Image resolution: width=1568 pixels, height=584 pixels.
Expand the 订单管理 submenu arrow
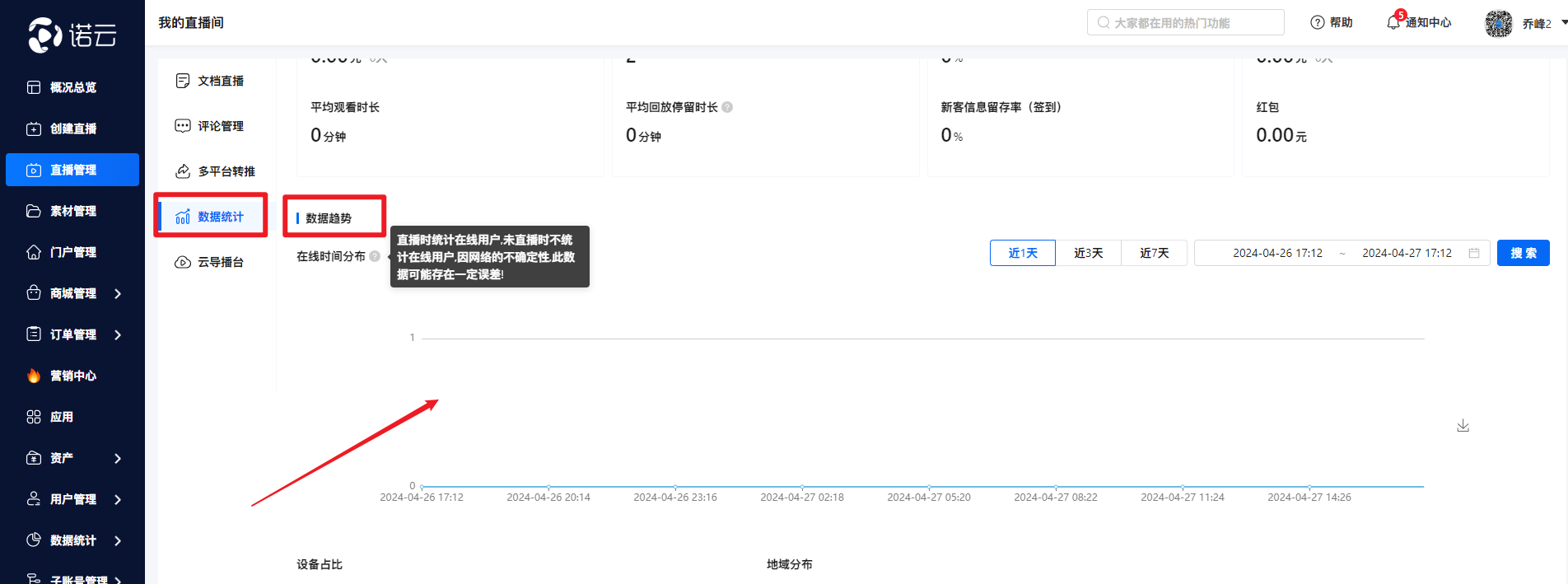[118, 334]
